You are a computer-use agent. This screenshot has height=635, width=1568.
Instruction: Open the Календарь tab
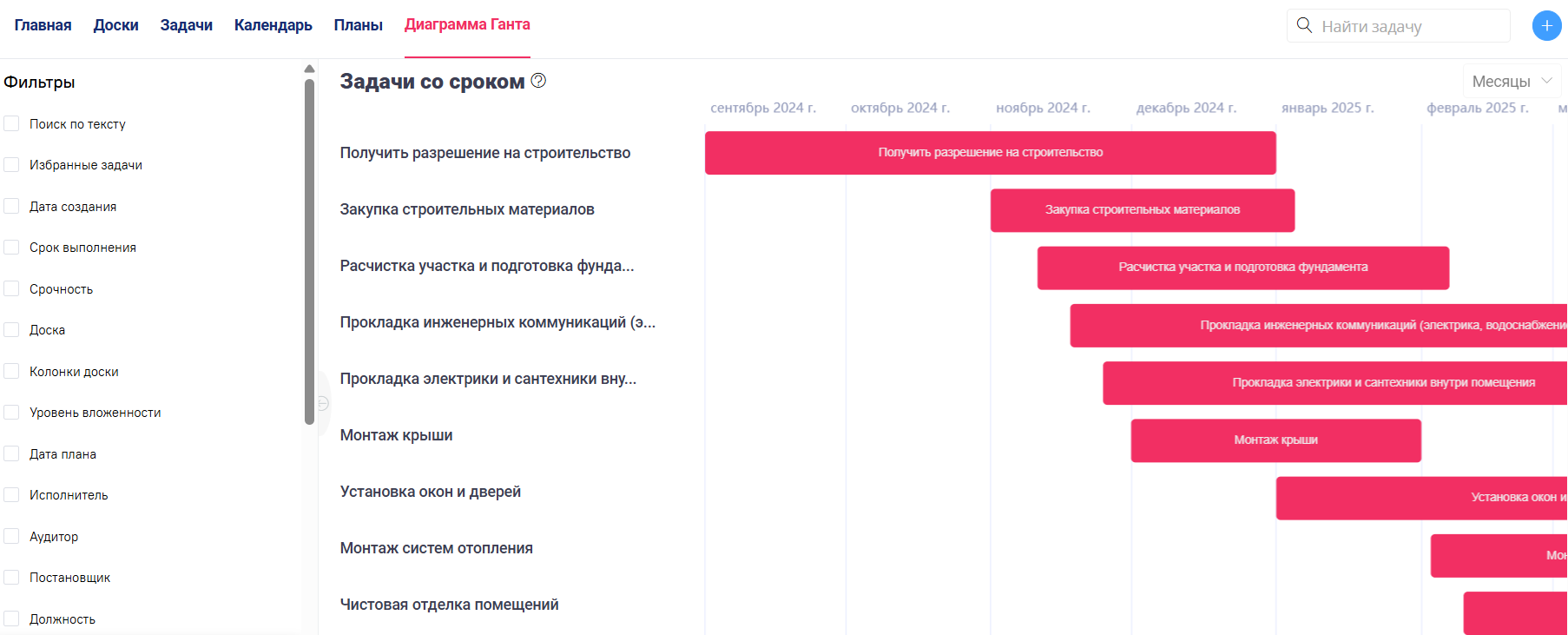pyautogui.click(x=273, y=25)
